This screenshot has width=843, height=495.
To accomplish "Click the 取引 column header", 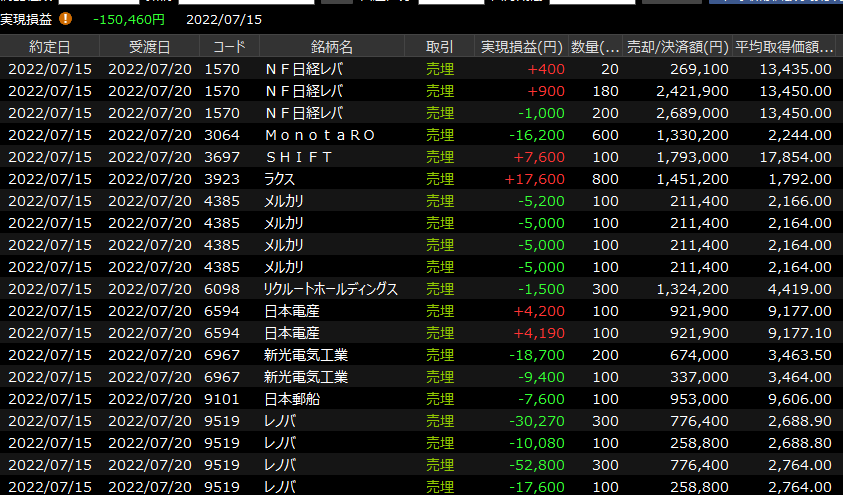I will tap(439, 47).
